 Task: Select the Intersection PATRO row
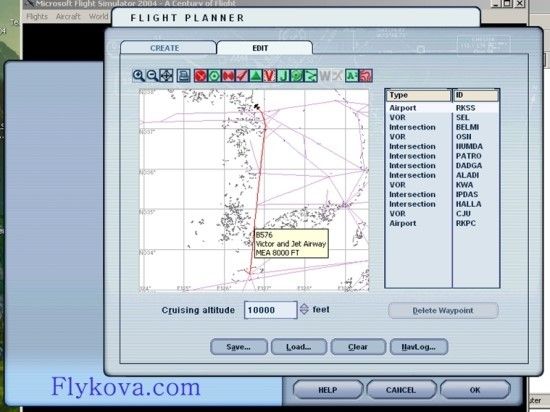click(443, 156)
